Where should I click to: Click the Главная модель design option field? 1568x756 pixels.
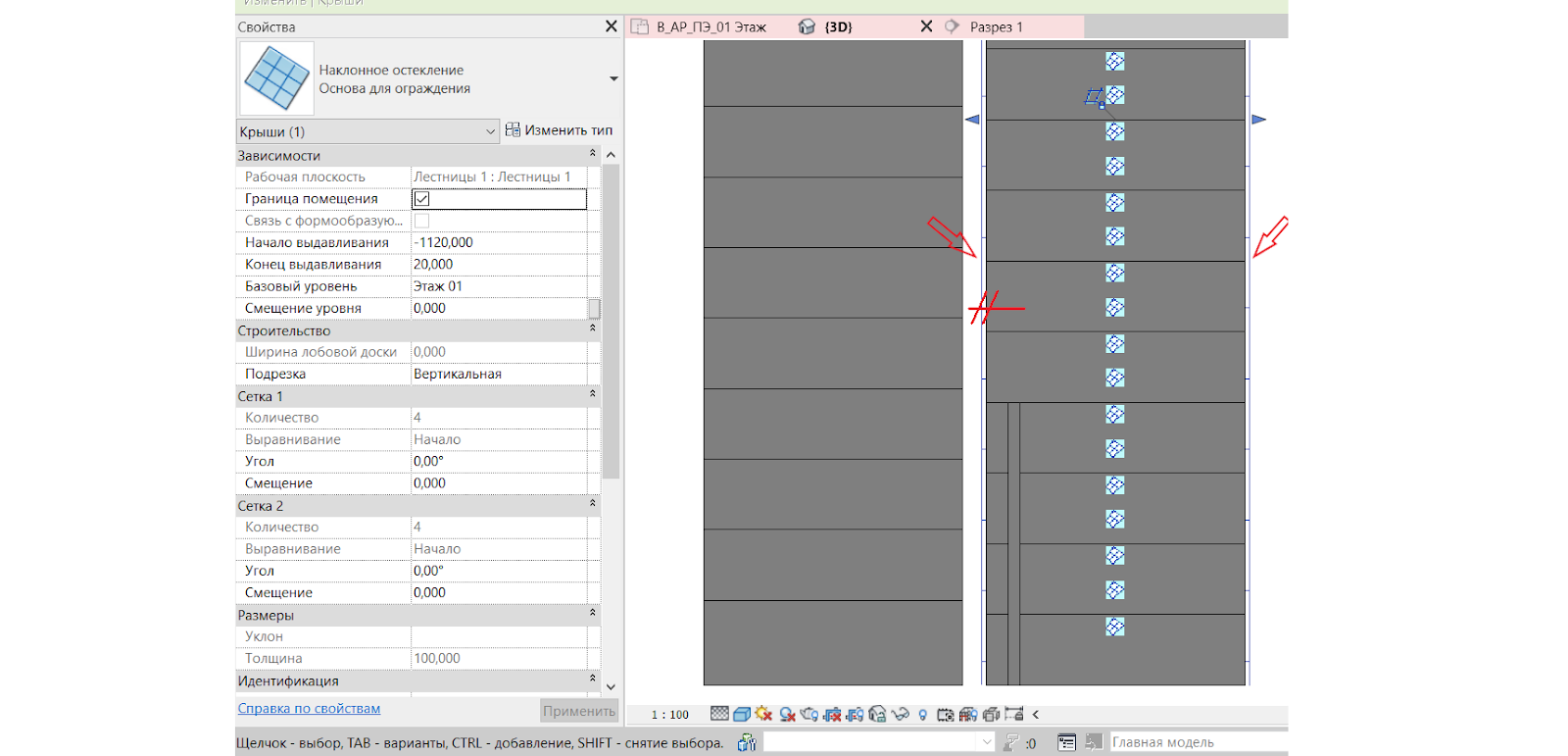coord(1198,742)
